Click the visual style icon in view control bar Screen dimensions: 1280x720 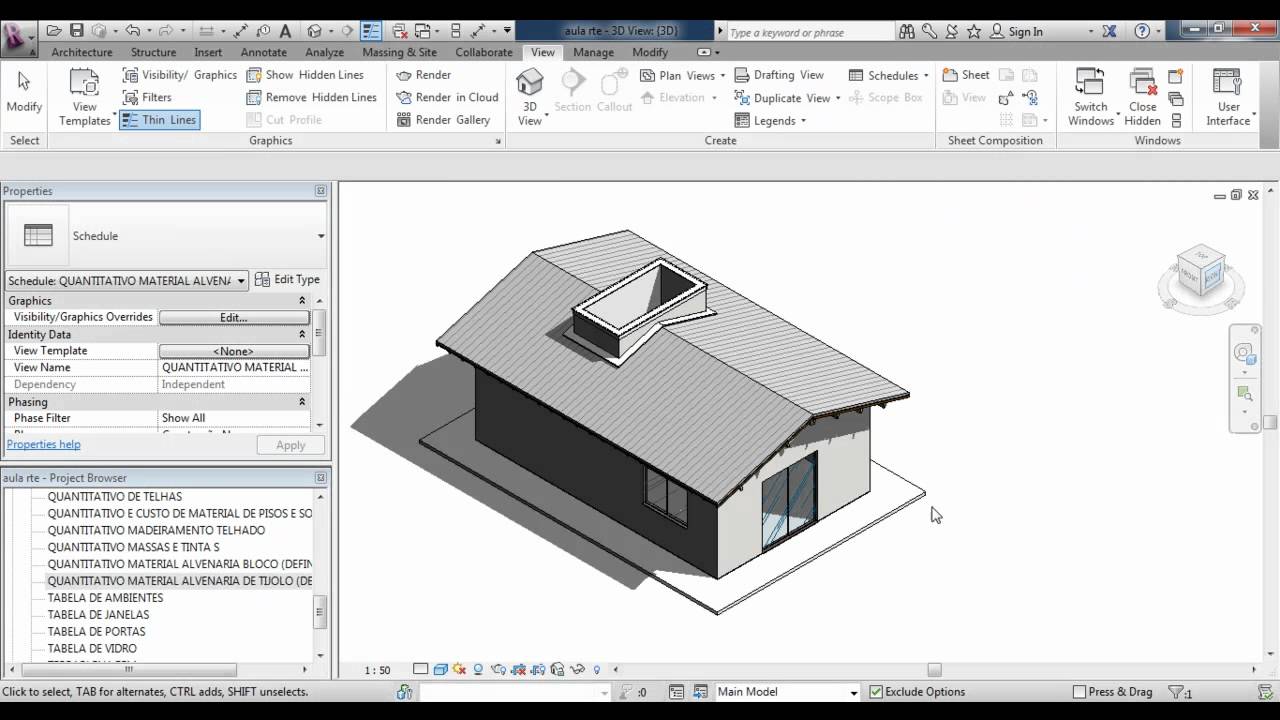440,670
